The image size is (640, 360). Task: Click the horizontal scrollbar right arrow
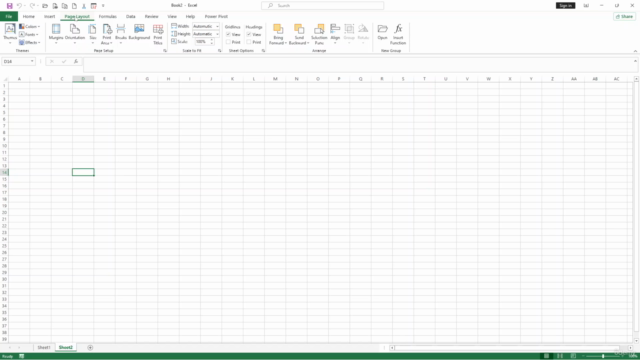pyautogui.click(x=631, y=348)
